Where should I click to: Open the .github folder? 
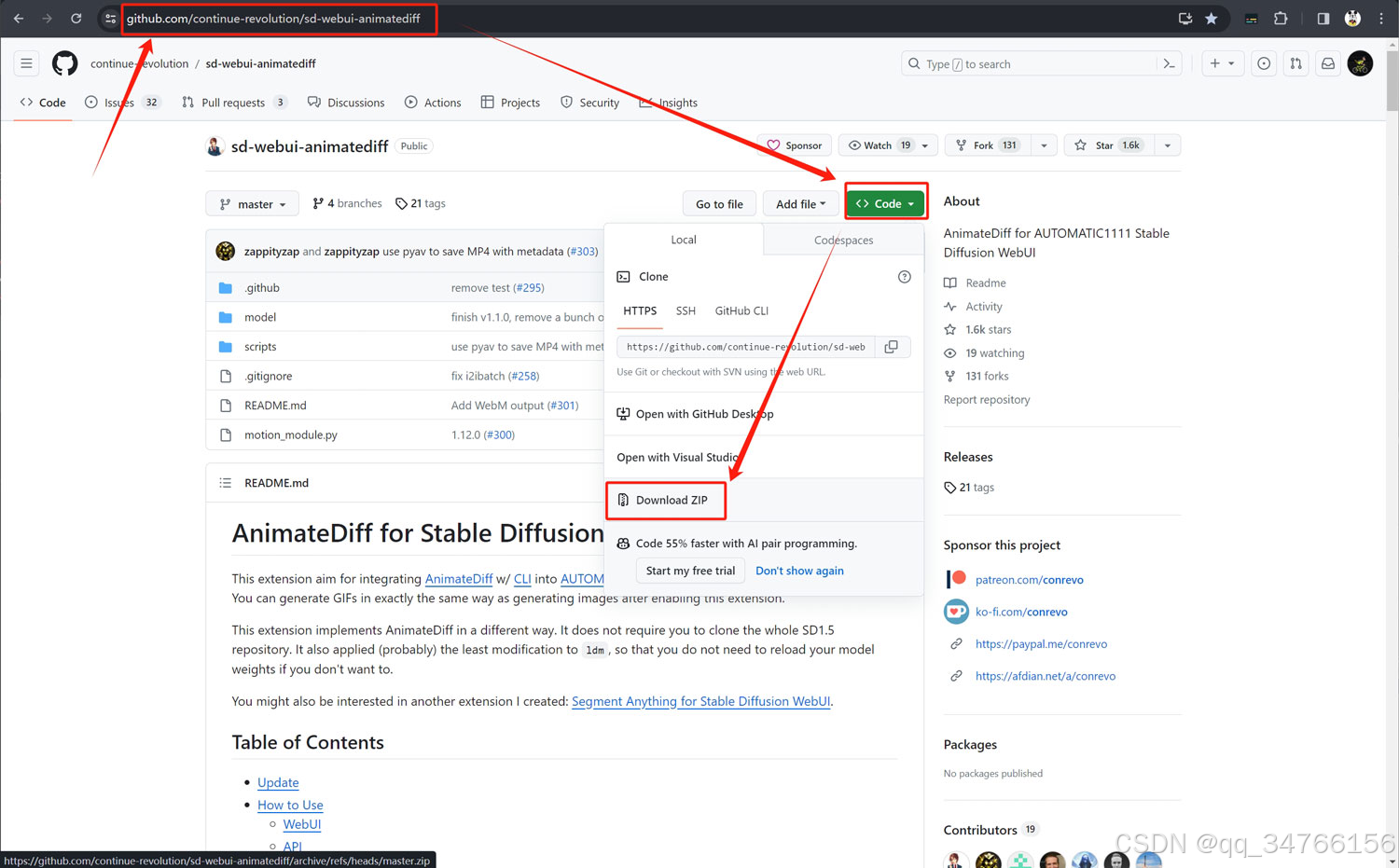click(262, 288)
